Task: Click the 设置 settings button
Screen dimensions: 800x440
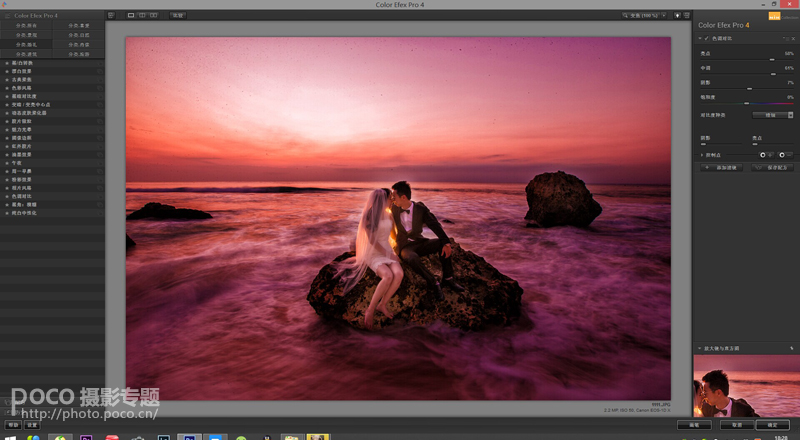Action: (x=32, y=425)
